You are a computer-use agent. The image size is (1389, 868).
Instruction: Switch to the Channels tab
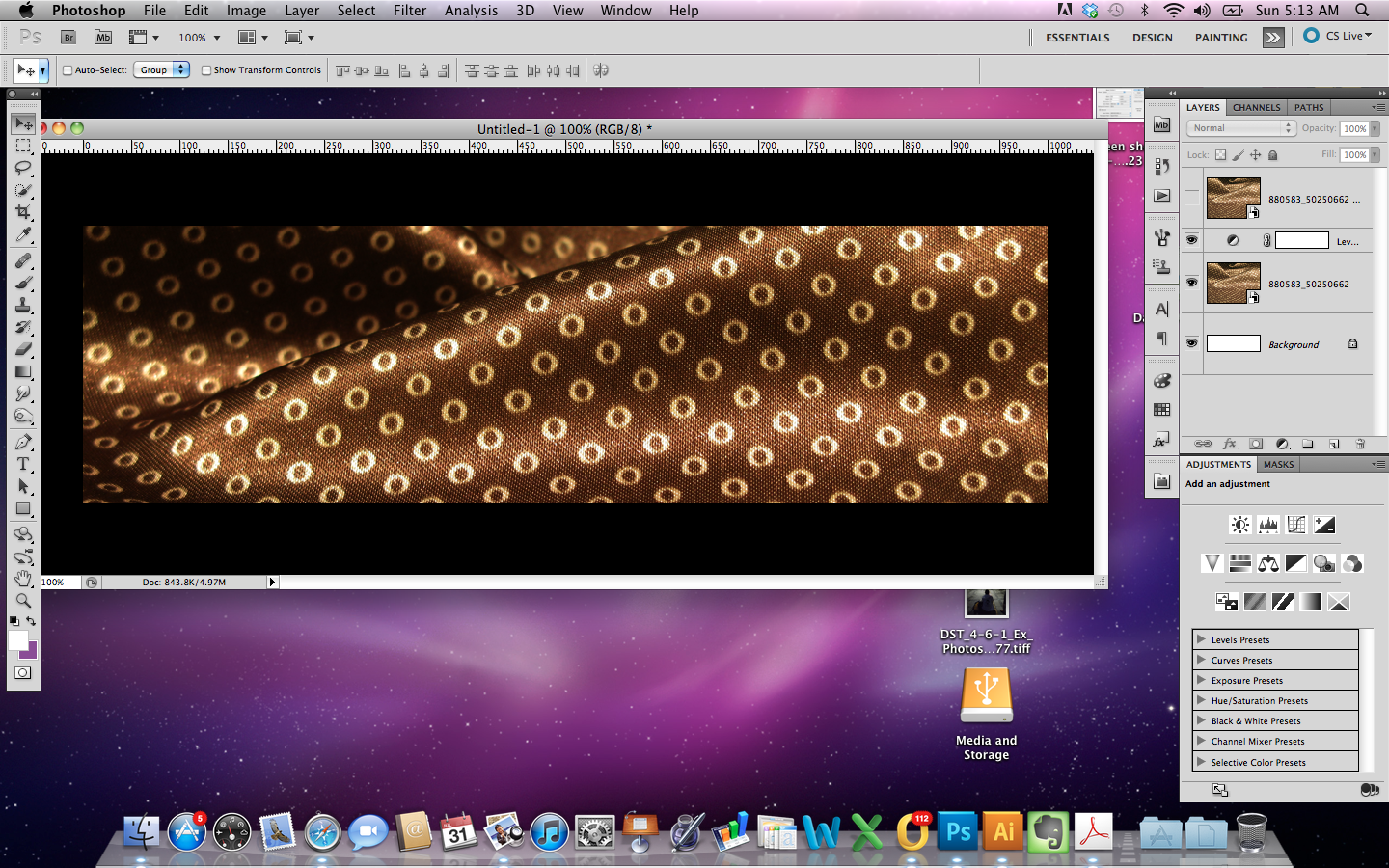click(1256, 107)
